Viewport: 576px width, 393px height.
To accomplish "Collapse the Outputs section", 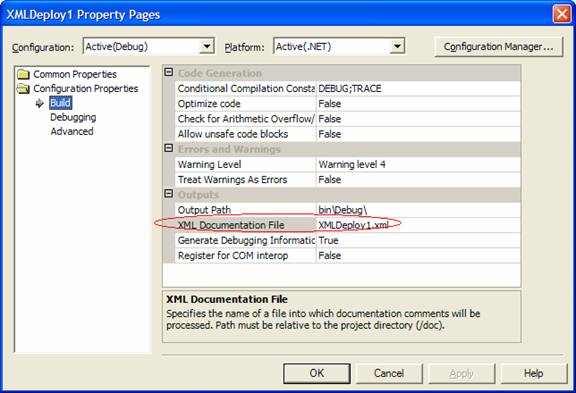I will [x=169, y=194].
